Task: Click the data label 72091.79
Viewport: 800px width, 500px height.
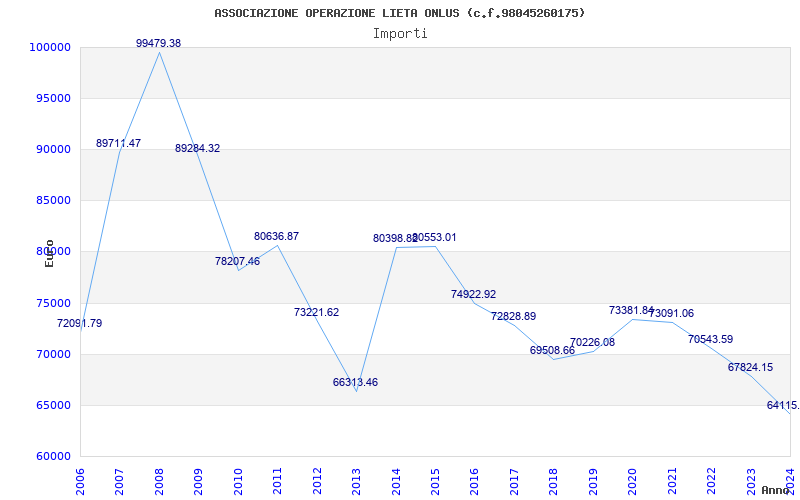Action: click(80, 323)
